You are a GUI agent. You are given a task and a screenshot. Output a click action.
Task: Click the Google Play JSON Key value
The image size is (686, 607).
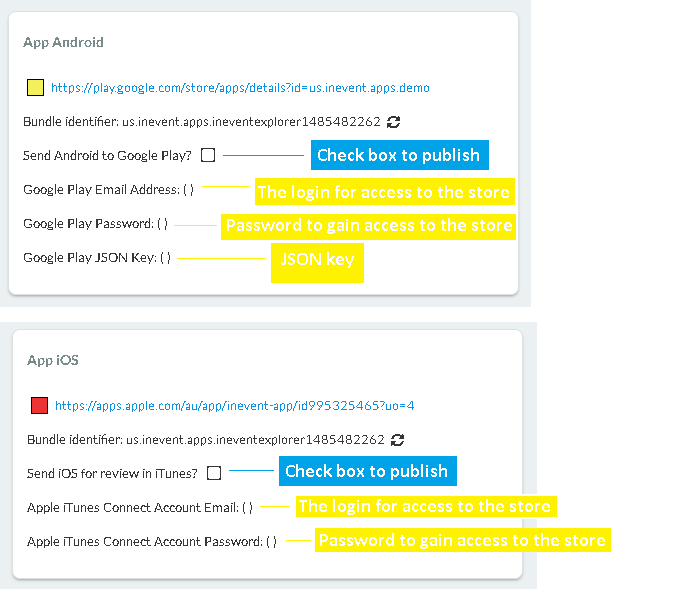(165, 258)
